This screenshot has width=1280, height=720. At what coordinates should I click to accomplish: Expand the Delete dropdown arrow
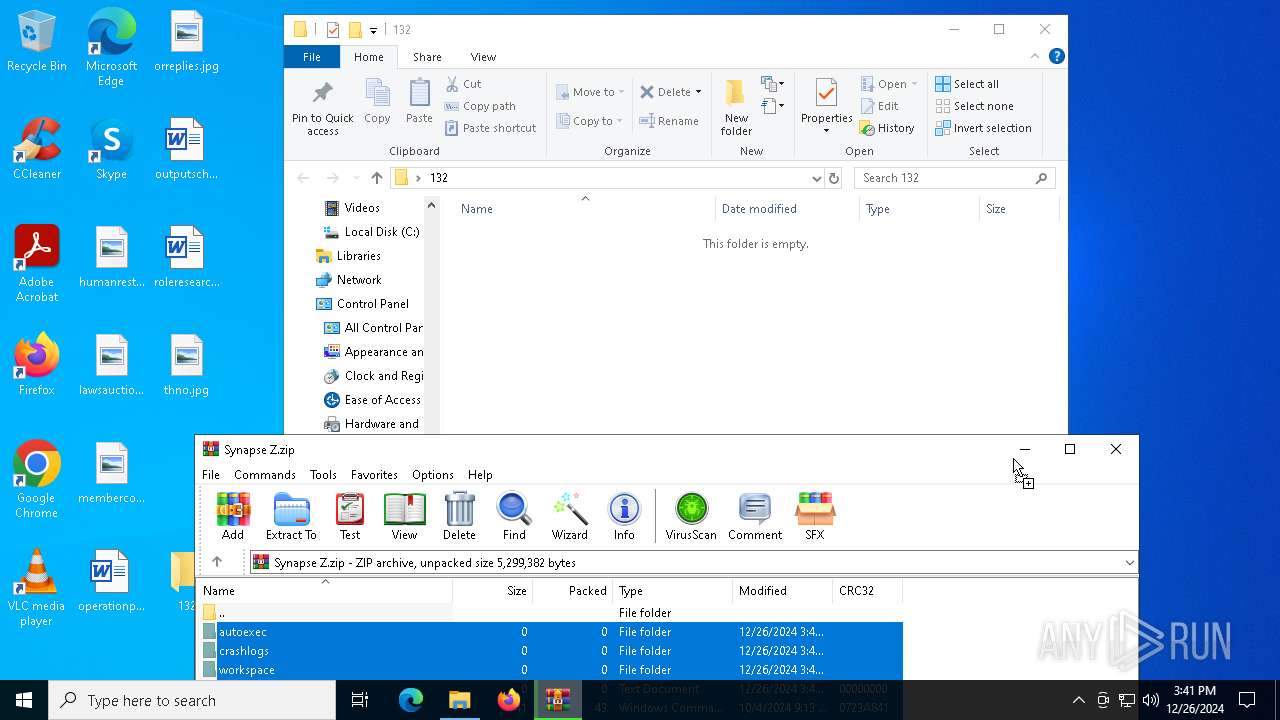(698, 92)
